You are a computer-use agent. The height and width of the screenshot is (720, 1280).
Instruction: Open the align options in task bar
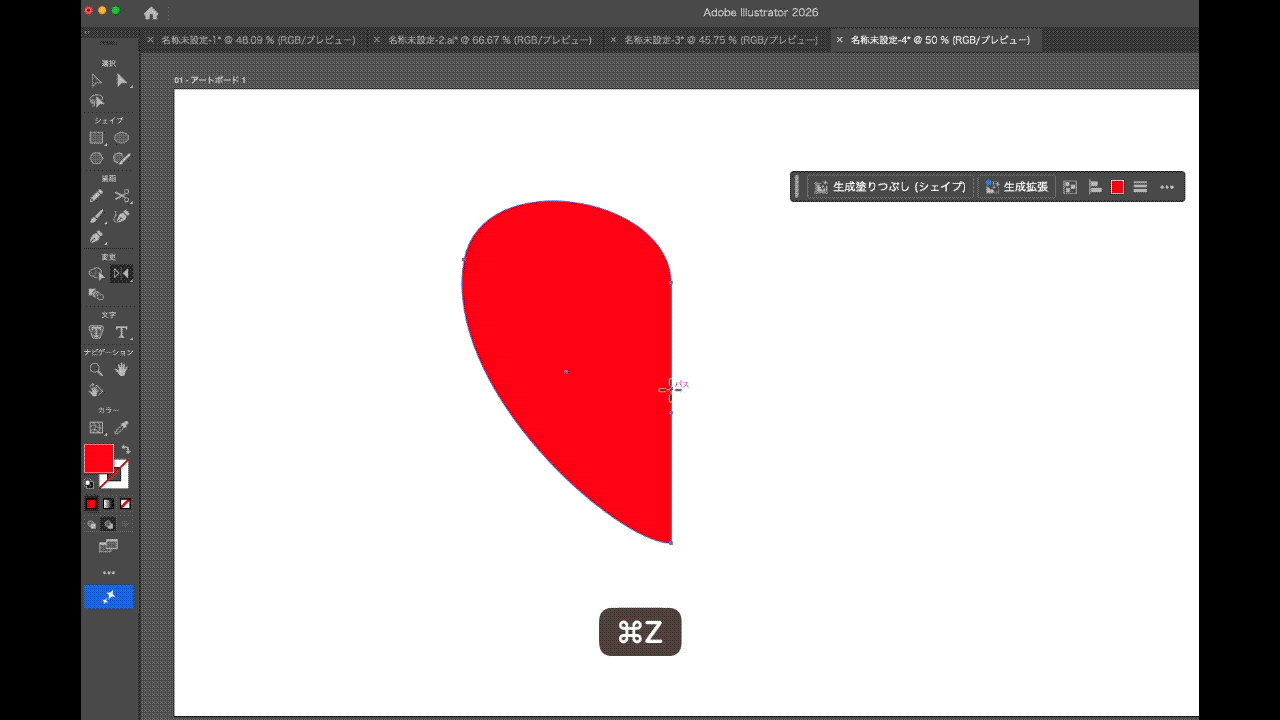click(1095, 187)
